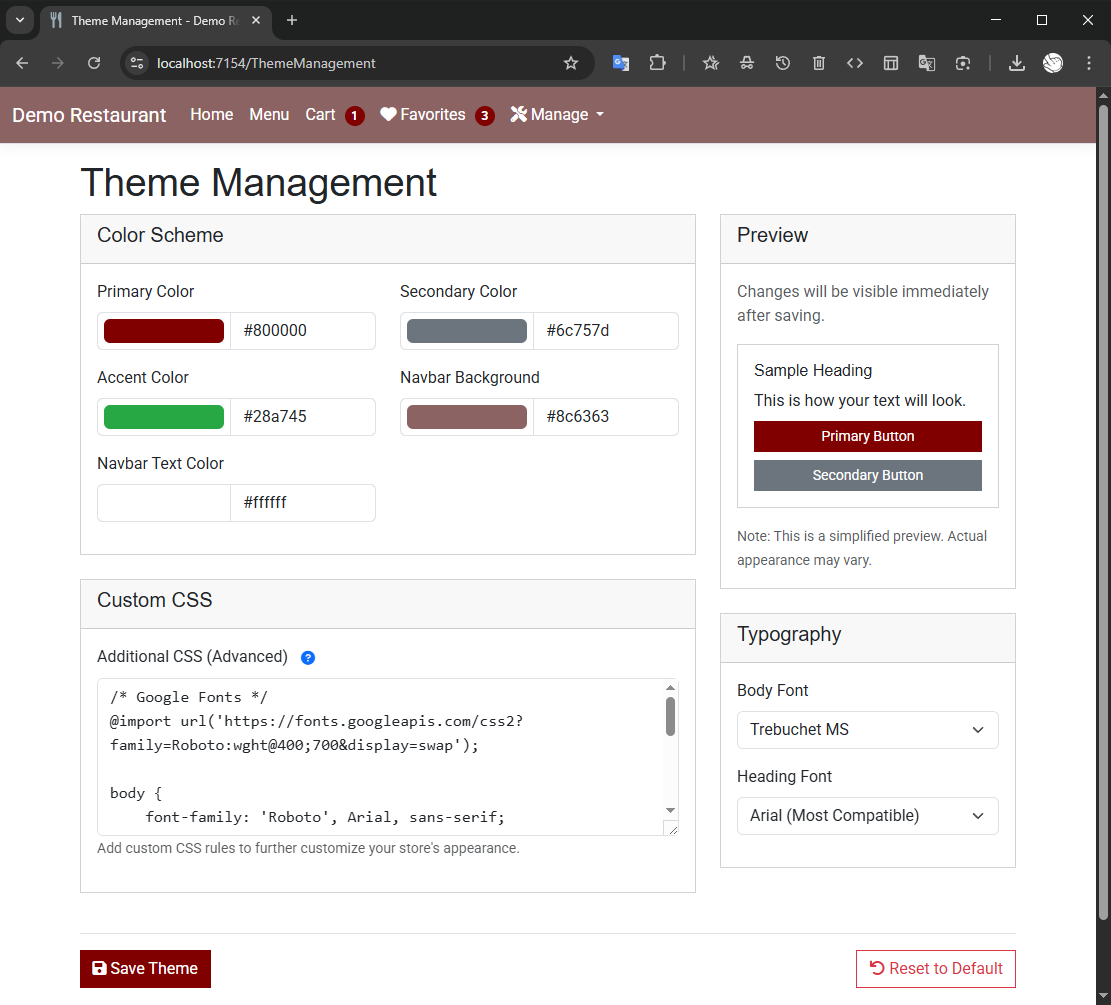Image resolution: width=1111 pixels, height=1005 pixels.
Task: Click the Primary Button in preview
Action: click(x=867, y=437)
